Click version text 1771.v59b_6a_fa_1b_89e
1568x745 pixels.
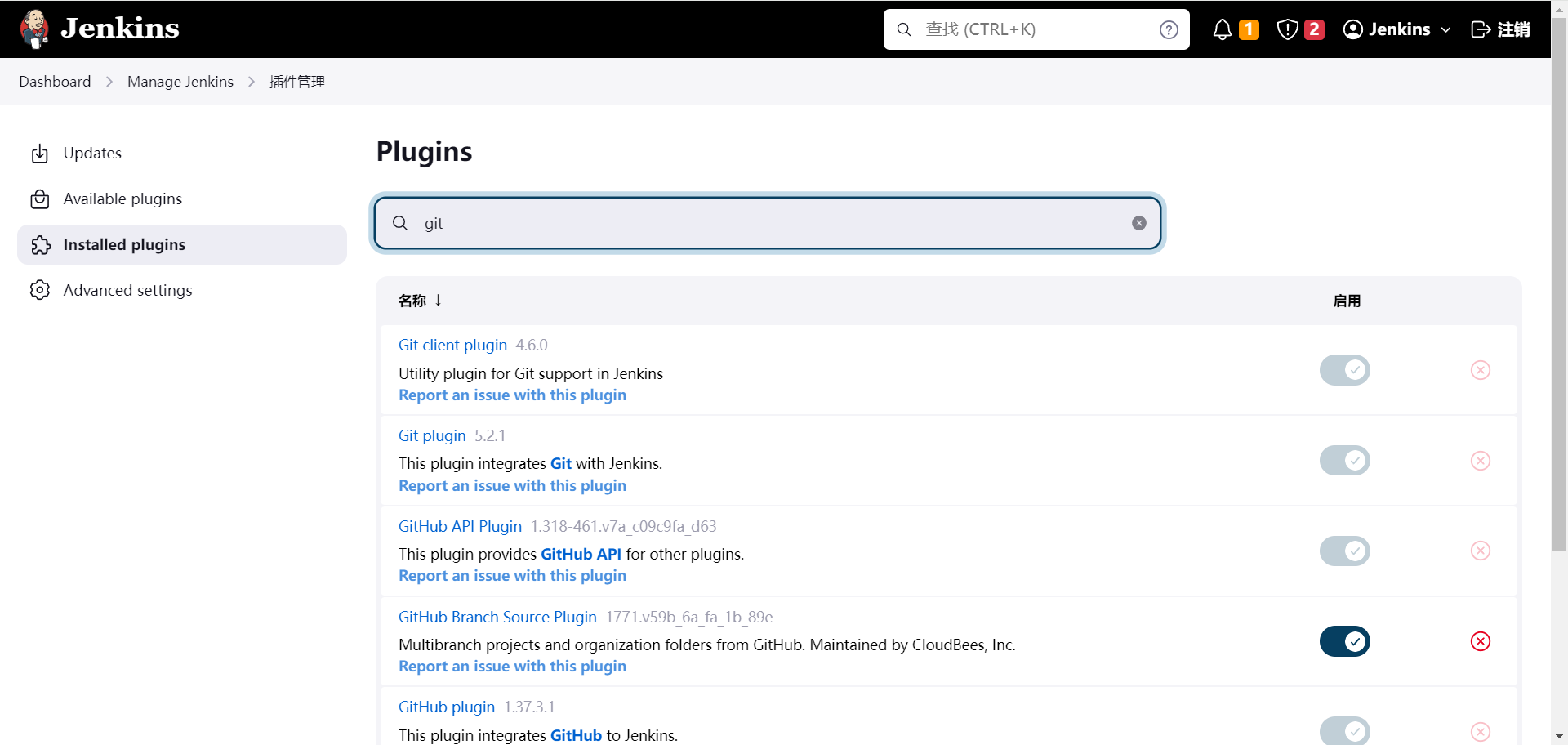[x=688, y=617]
